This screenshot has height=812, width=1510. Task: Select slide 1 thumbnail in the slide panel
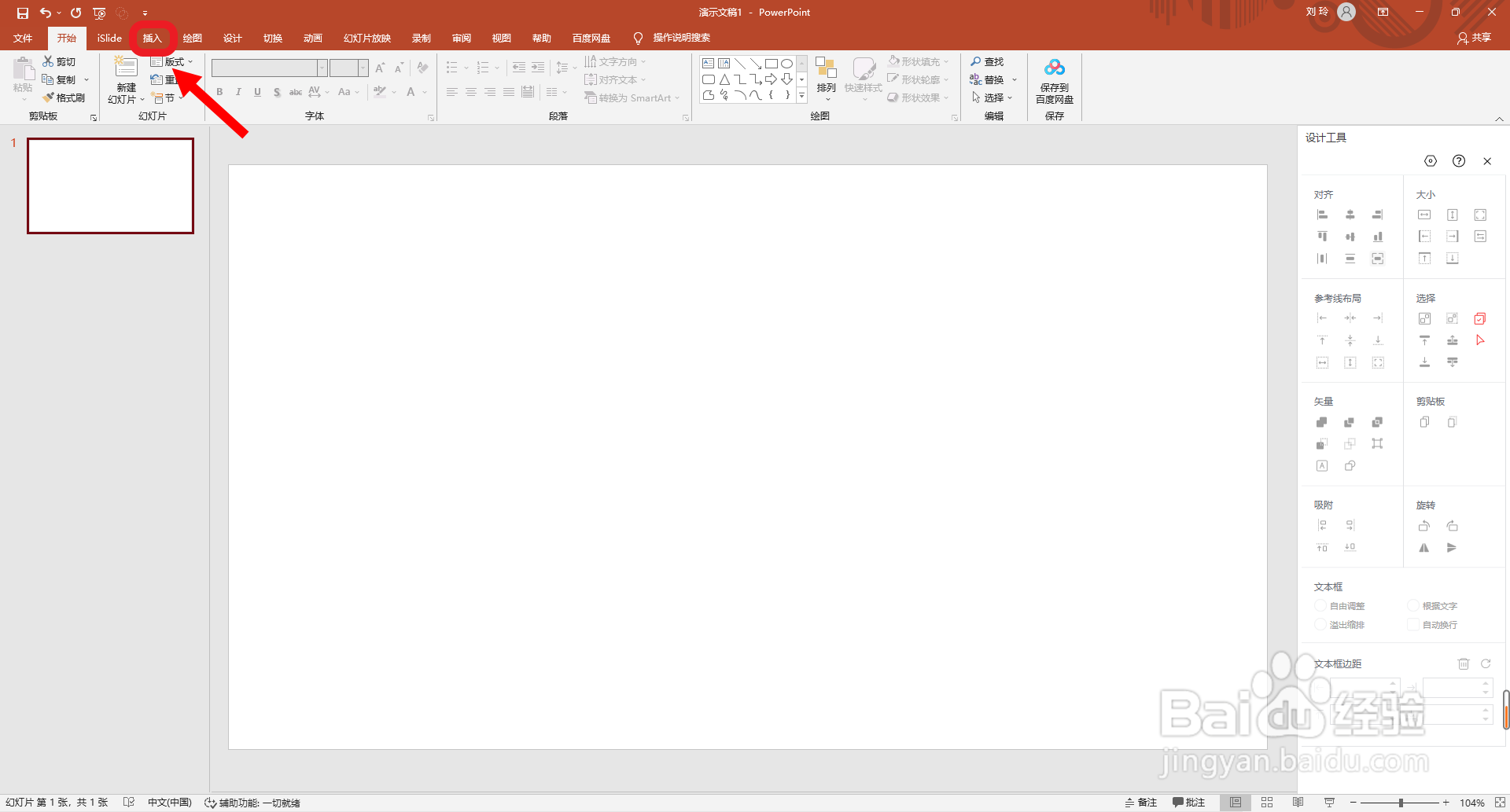[x=110, y=186]
